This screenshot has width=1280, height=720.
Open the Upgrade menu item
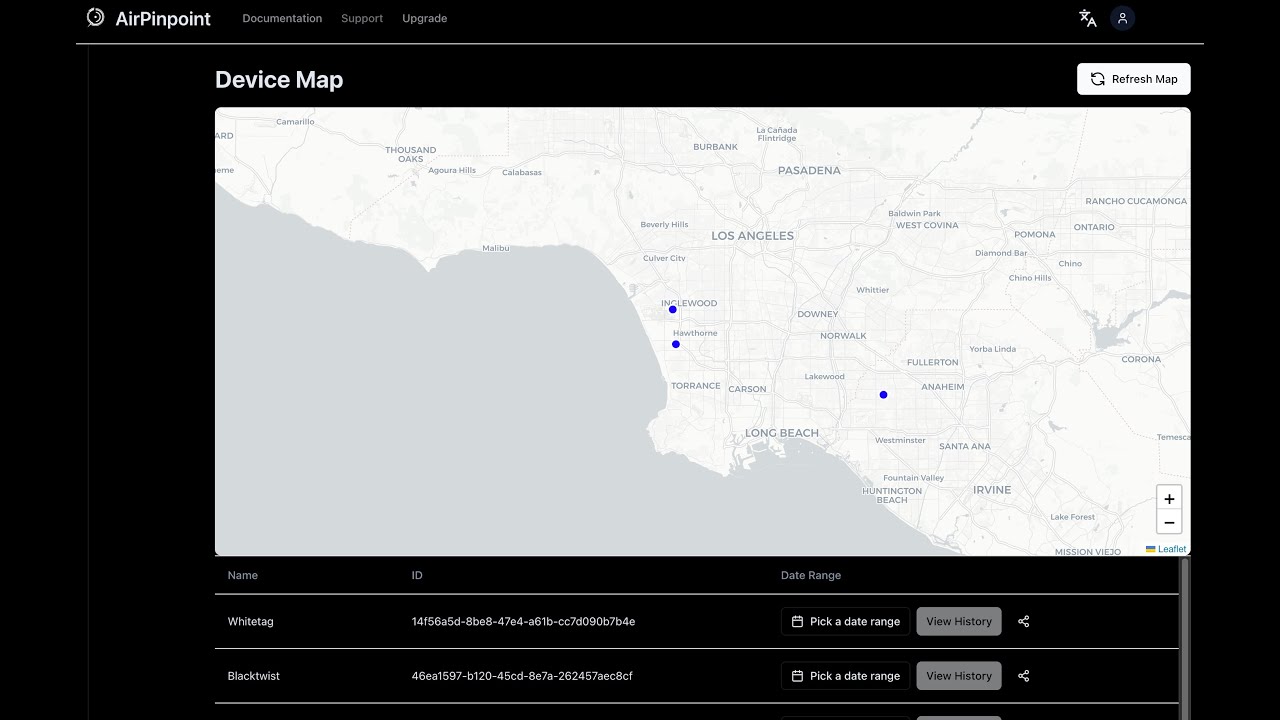pyautogui.click(x=424, y=18)
